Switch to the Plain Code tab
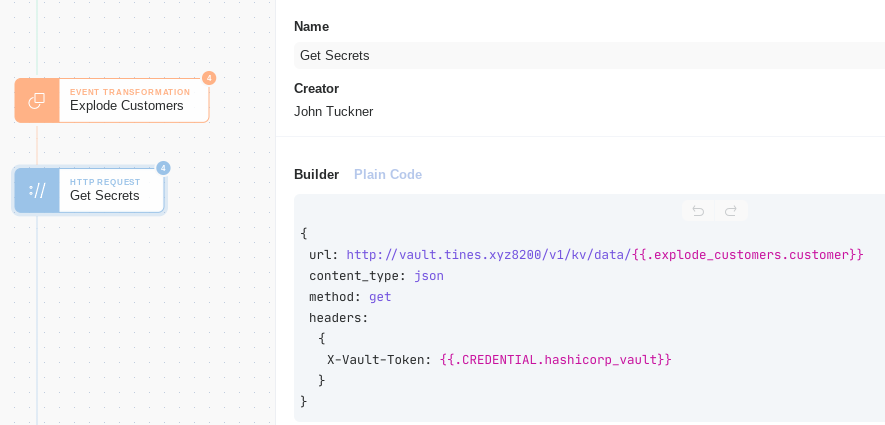Screen dimensions: 885x425 (388, 174)
